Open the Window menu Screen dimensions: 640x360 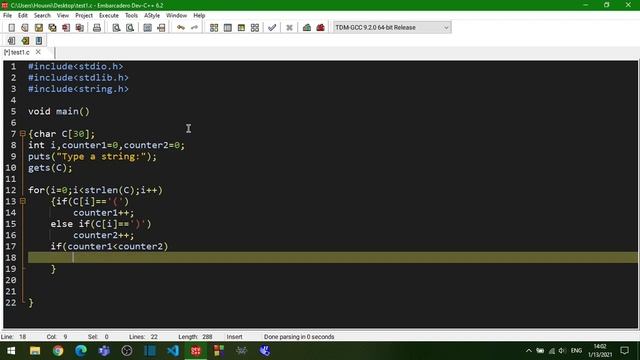click(x=176, y=16)
